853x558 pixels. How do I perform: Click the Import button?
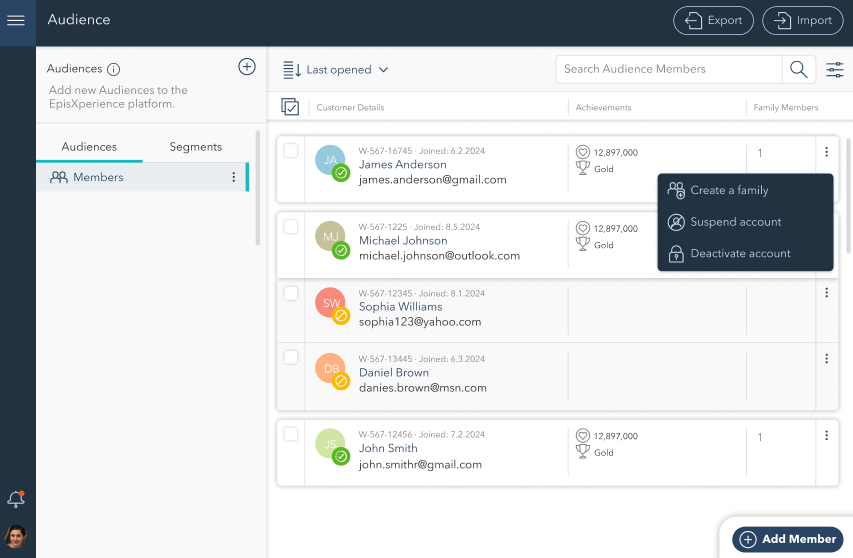(802, 21)
